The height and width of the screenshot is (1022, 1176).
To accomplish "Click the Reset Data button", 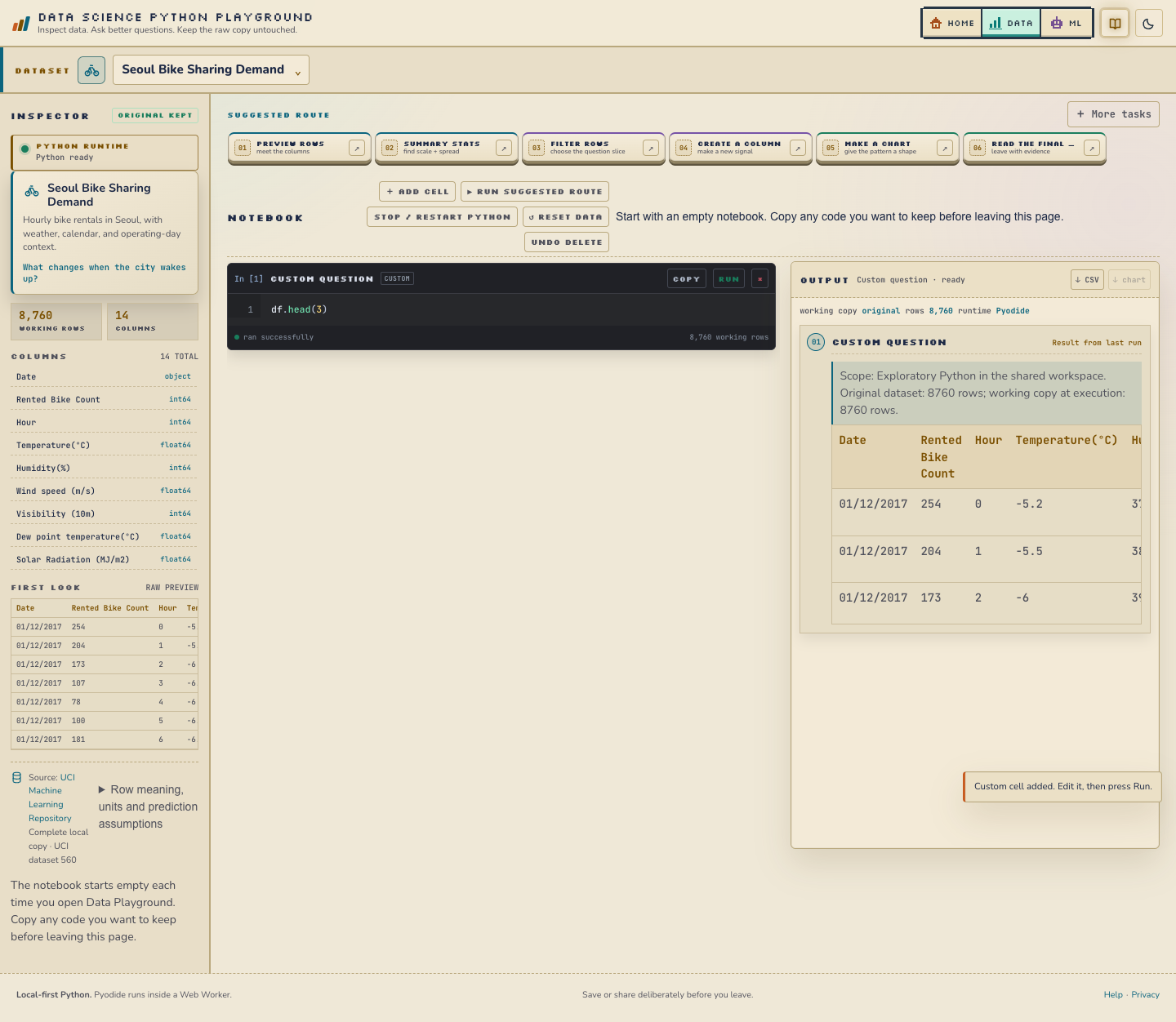I will (566, 217).
